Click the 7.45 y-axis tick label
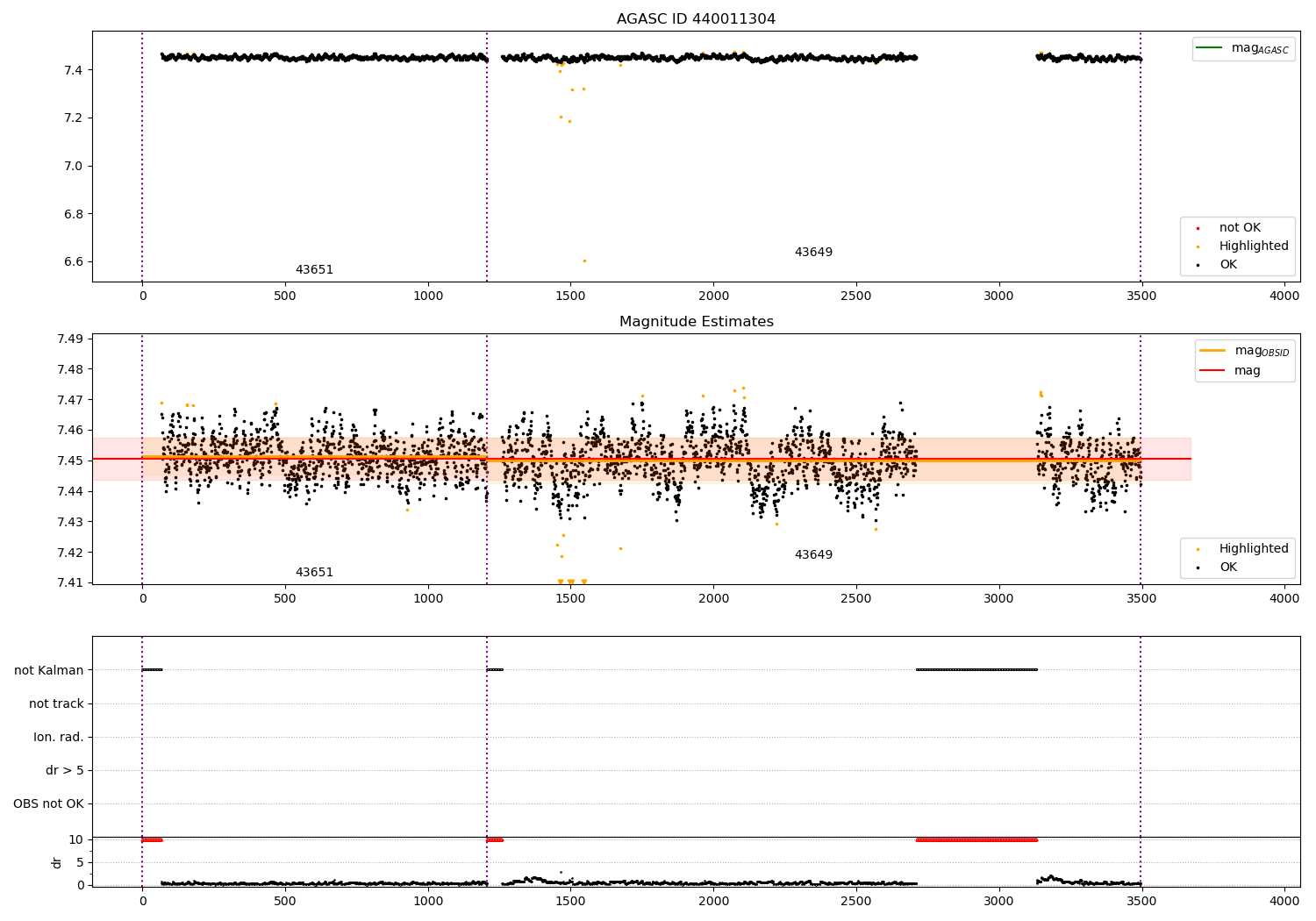 pos(71,460)
